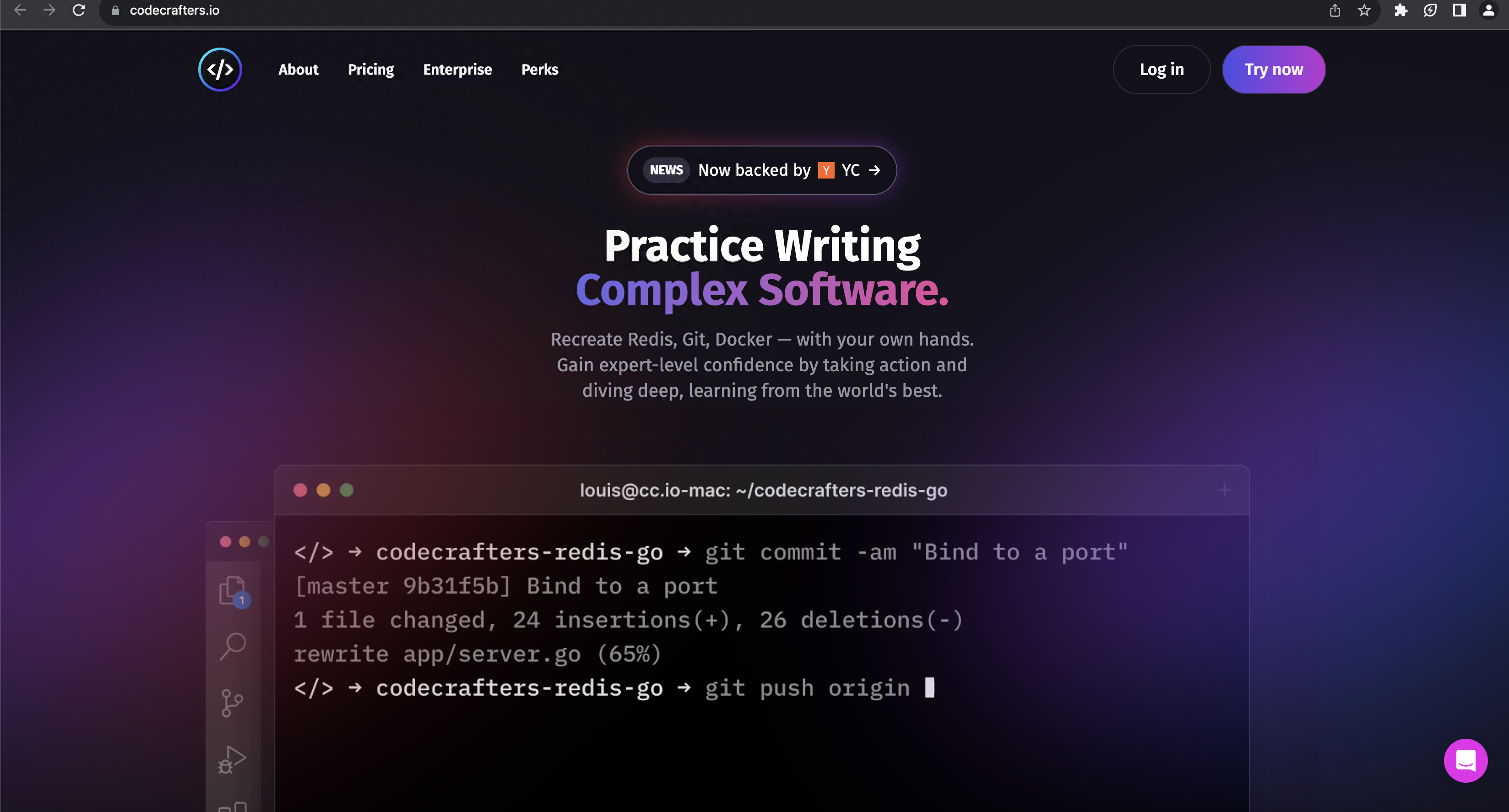
Task: Open the source control panel icon
Action: pos(233,701)
